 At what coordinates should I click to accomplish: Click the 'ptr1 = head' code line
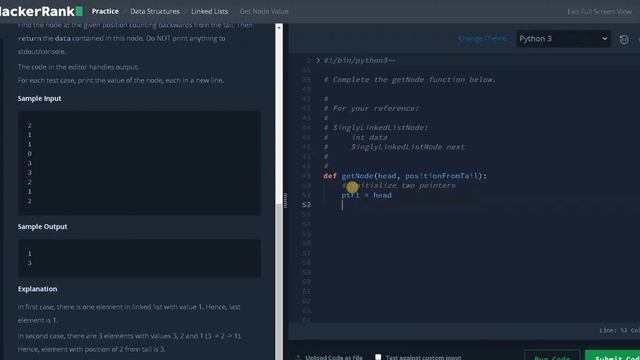click(x=366, y=195)
